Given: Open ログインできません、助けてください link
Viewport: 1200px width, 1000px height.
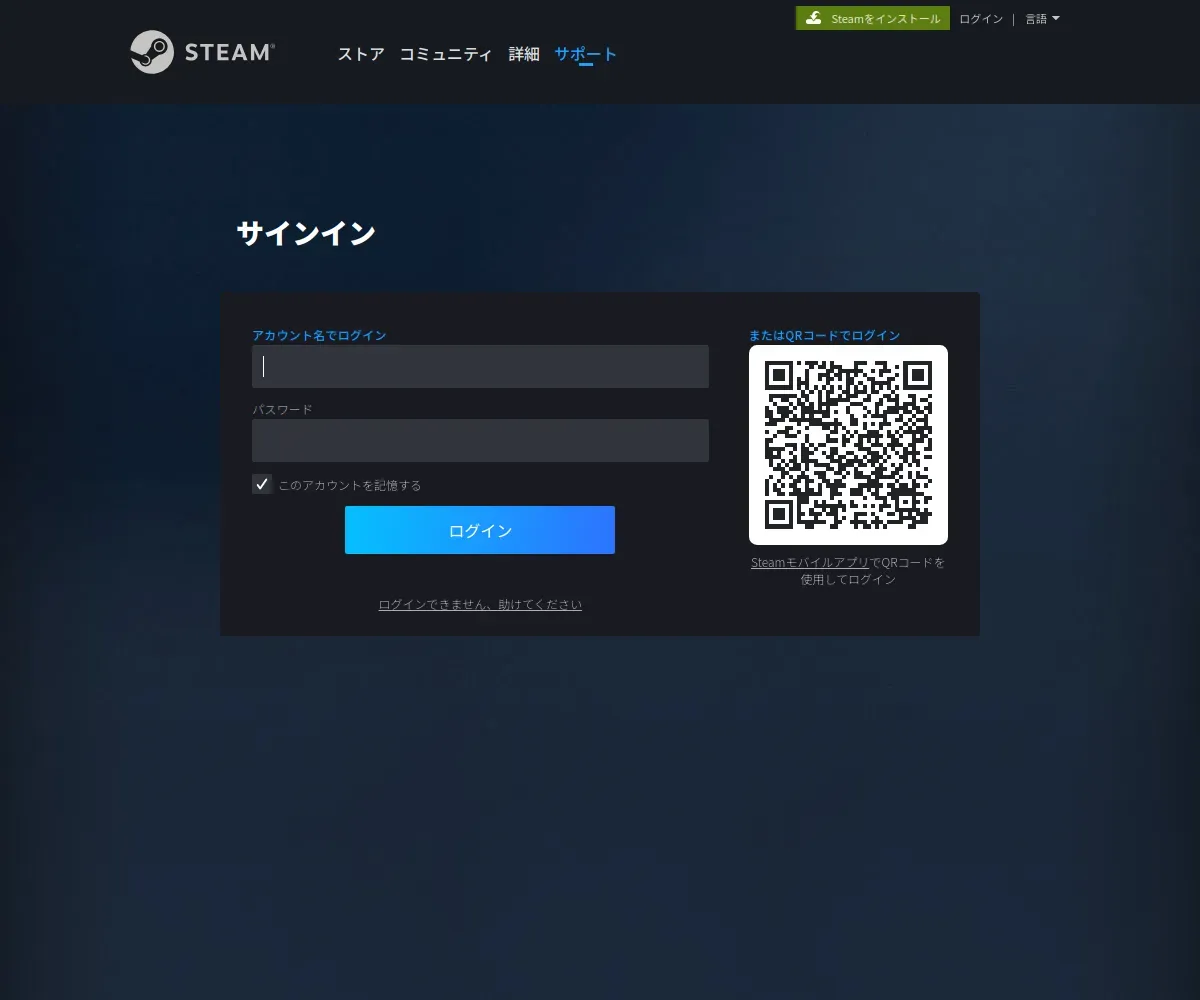Looking at the screenshot, I should pos(480,604).
